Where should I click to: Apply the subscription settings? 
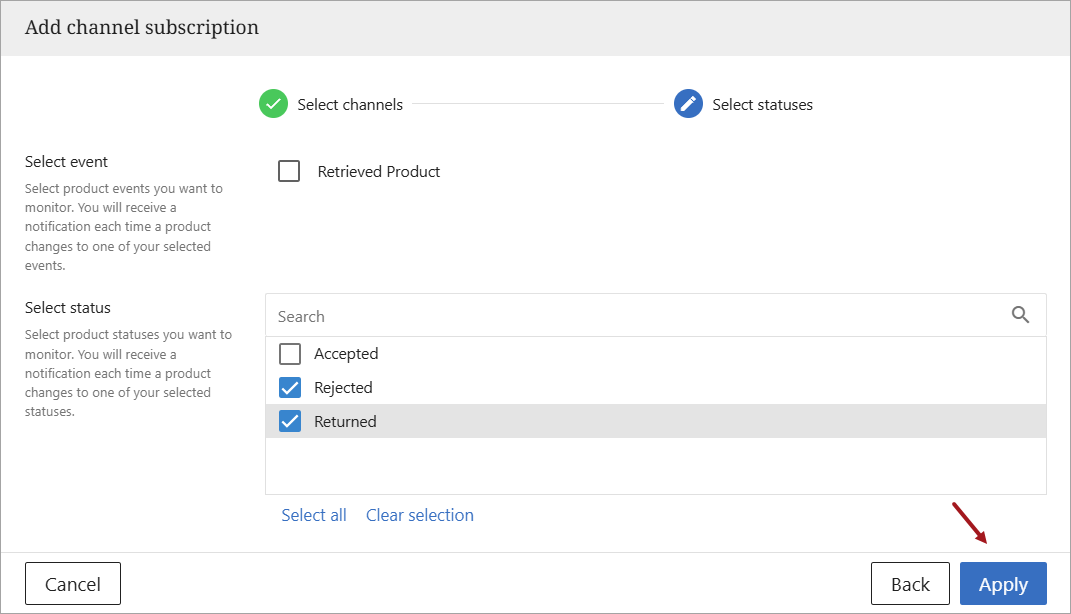[1003, 584]
